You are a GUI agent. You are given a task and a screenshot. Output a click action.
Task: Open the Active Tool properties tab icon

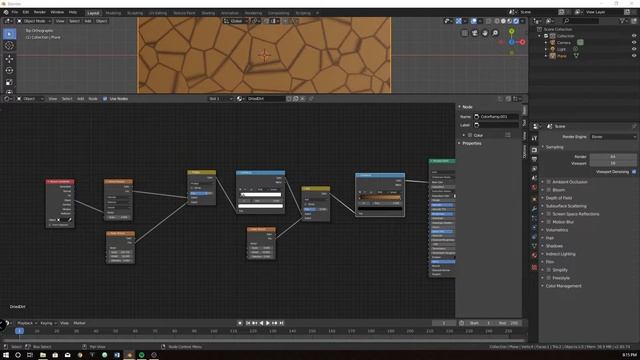[x=534, y=138]
